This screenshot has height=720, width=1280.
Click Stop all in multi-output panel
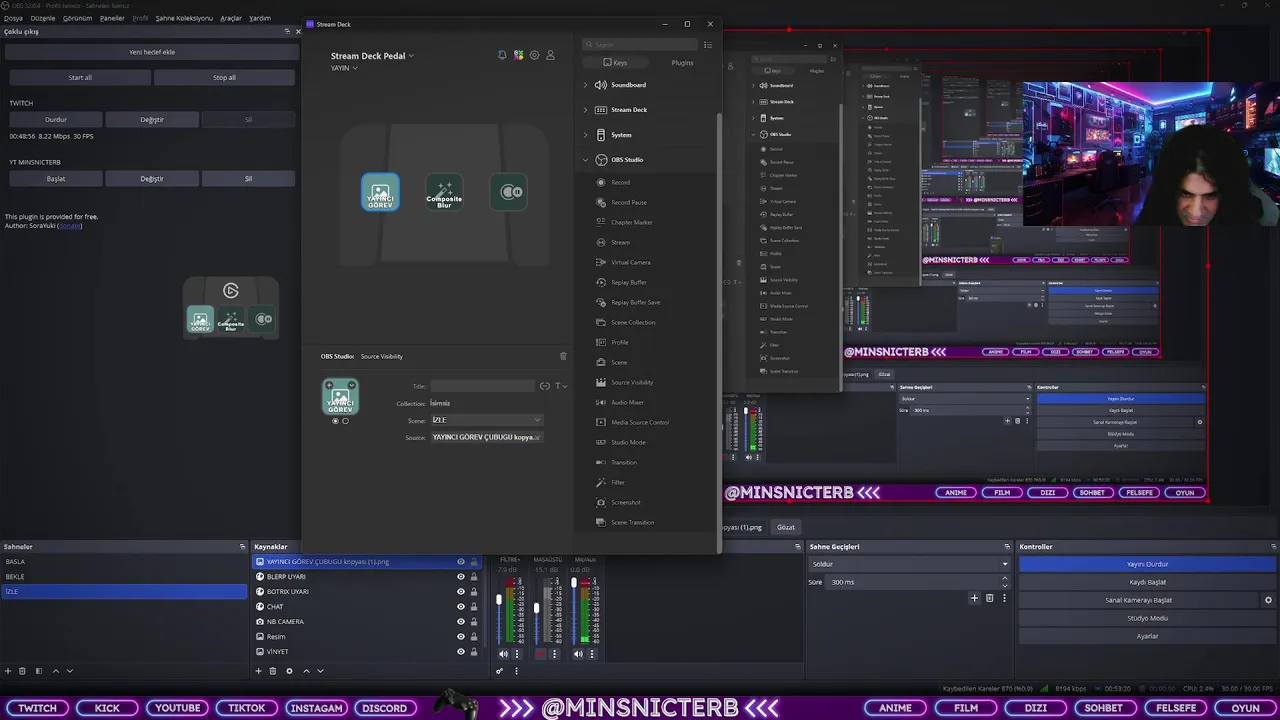224,77
